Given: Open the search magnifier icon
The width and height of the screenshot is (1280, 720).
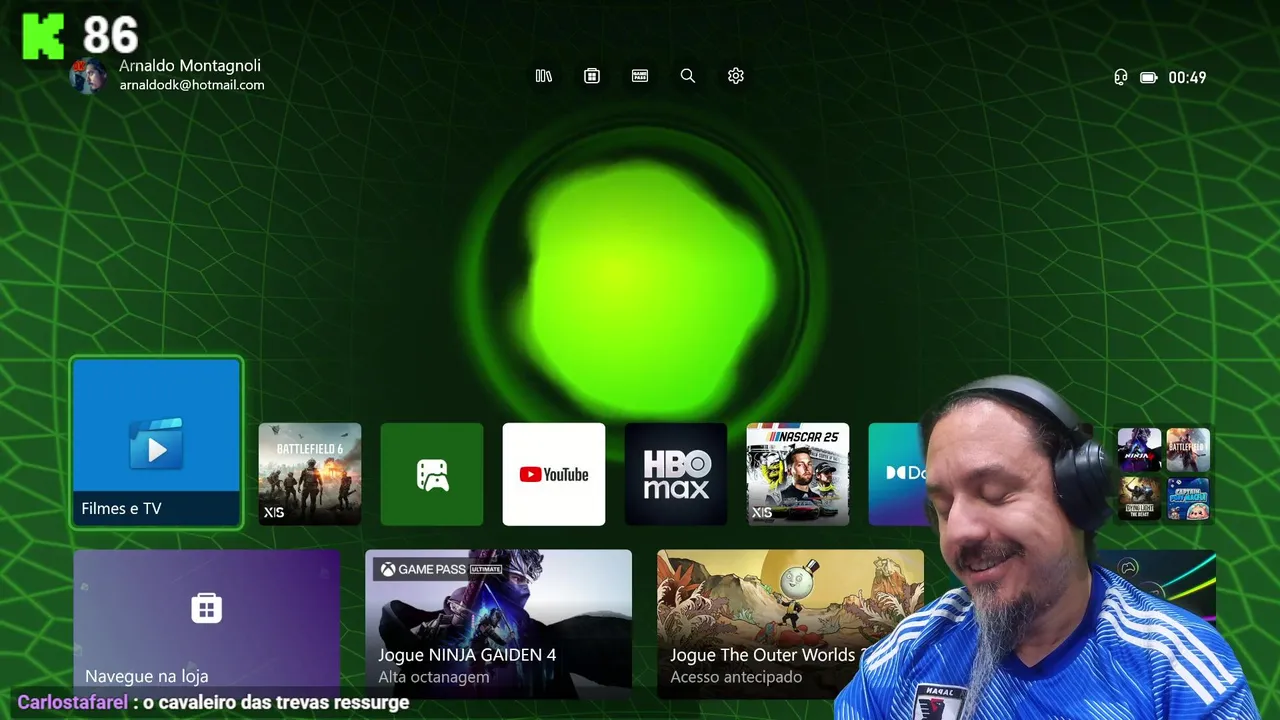Looking at the screenshot, I should point(688,76).
